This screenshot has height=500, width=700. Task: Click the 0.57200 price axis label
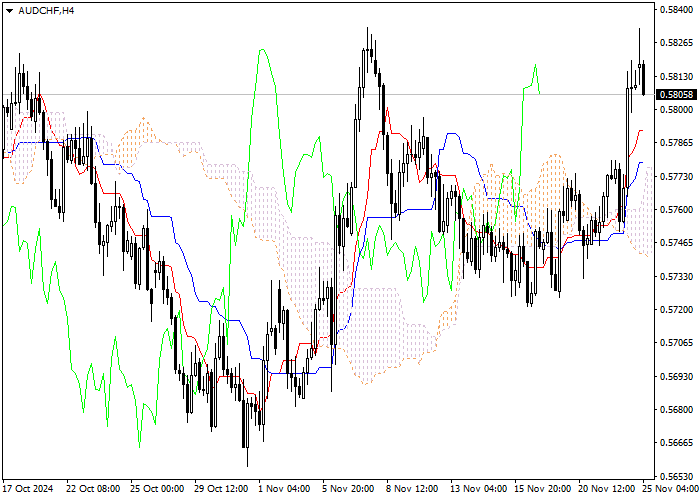(676, 309)
